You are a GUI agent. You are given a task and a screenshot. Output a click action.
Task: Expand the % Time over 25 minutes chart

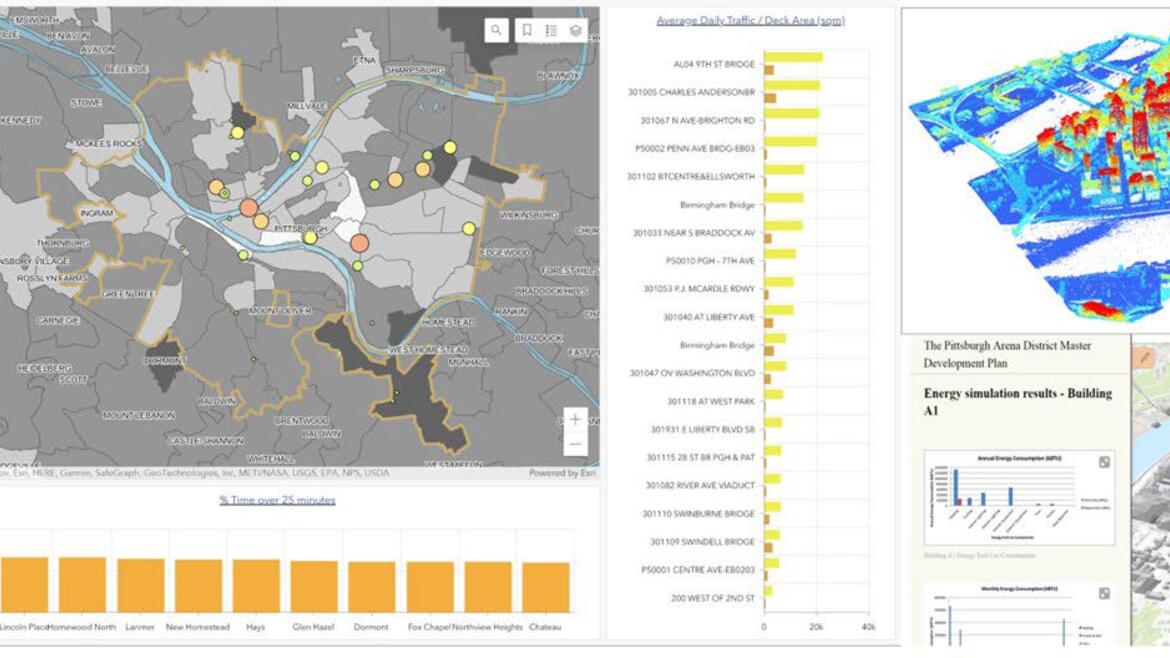pyautogui.click(x=278, y=501)
